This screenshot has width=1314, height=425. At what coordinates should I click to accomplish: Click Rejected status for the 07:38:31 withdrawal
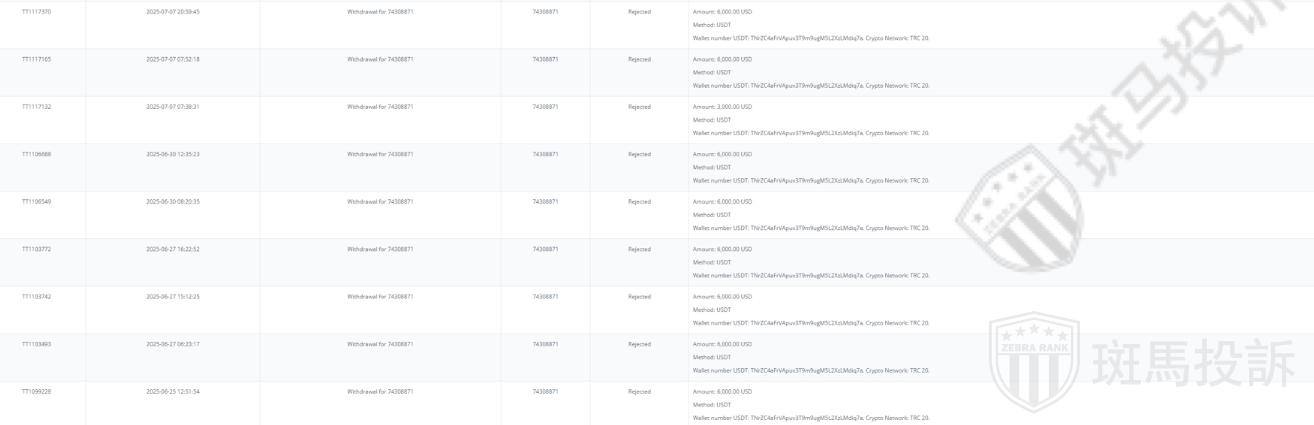point(639,106)
